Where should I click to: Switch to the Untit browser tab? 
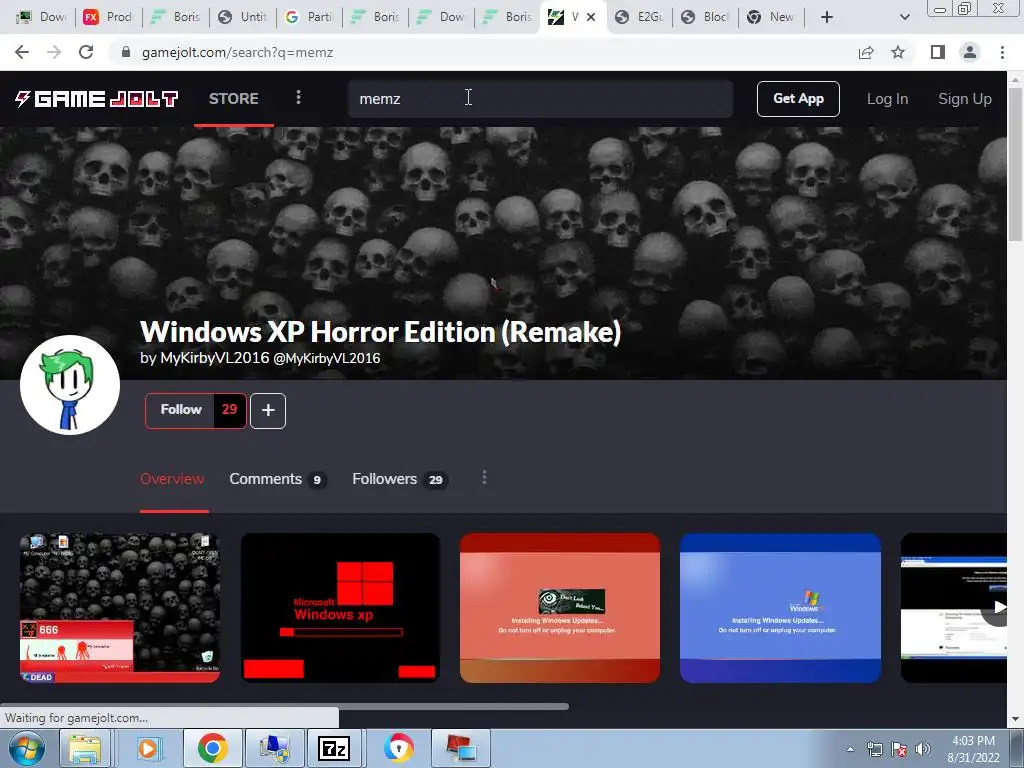point(243,17)
